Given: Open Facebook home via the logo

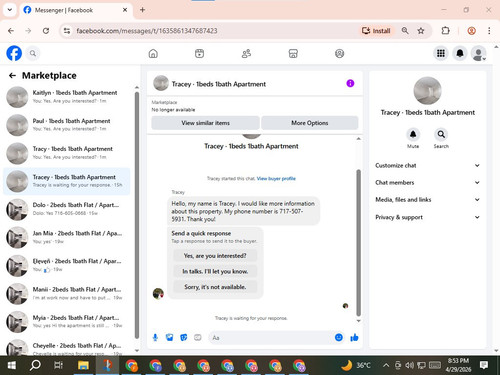Looking at the screenshot, I should (x=14, y=53).
